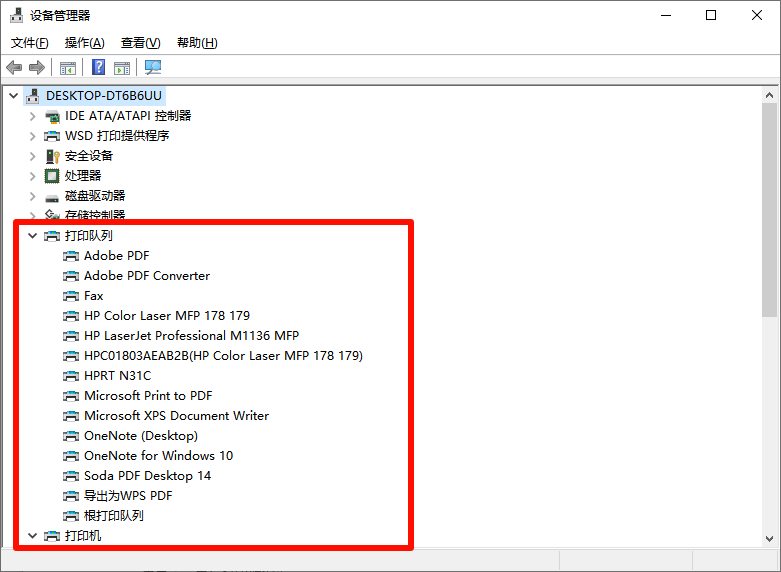This screenshot has height=572, width=781.
Task: Click the 根打印队列 printer icon
Action: (71, 516)
